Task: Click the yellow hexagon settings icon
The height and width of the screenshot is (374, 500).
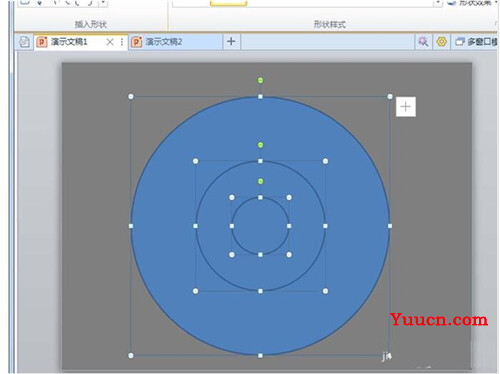Action: tap(441, 42)
